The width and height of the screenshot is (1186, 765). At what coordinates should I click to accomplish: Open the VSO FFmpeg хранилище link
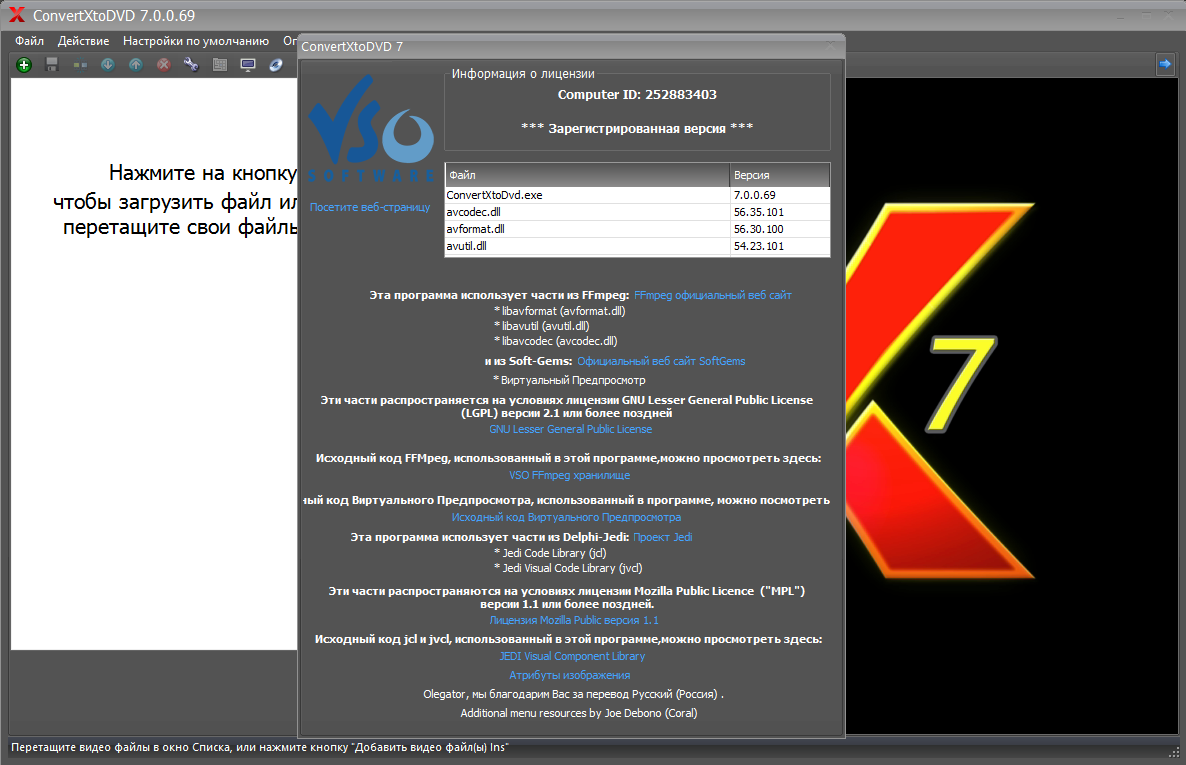[570, 475]
